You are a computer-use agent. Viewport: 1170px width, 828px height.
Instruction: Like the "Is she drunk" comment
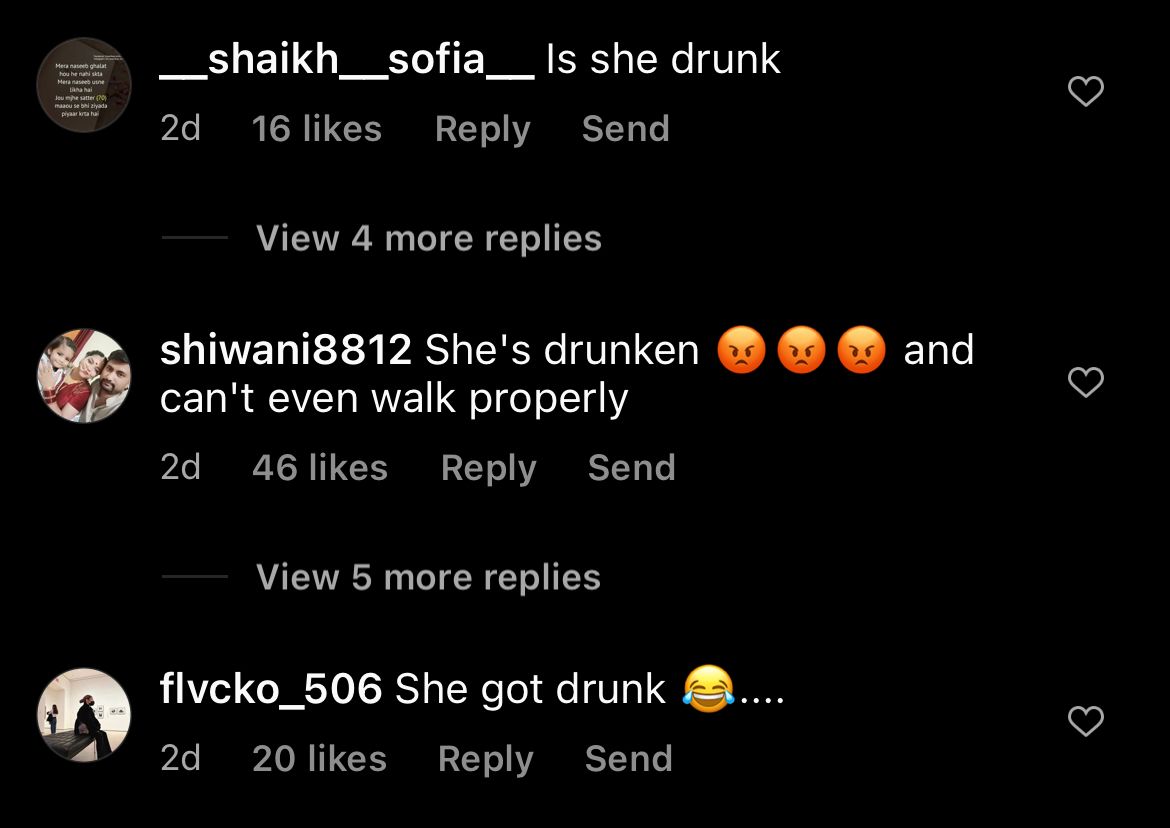pyautogui.click(x=1086, y=91)
